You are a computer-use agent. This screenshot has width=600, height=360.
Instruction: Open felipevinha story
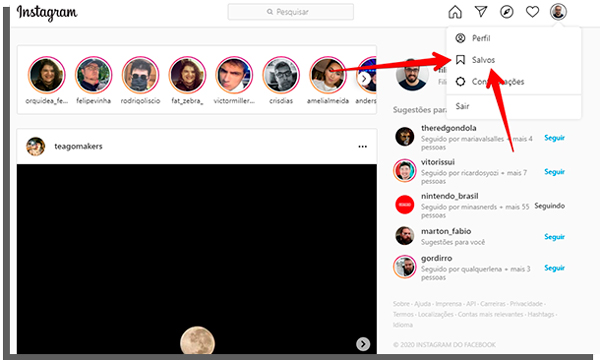click(93, 75)
